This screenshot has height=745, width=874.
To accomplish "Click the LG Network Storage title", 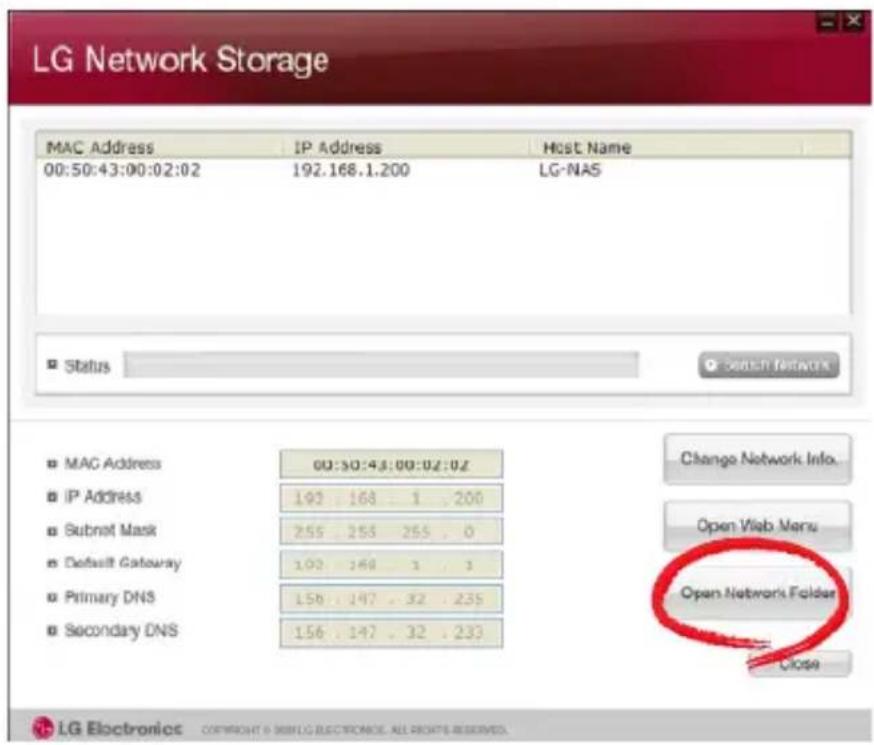I will 180,60.
